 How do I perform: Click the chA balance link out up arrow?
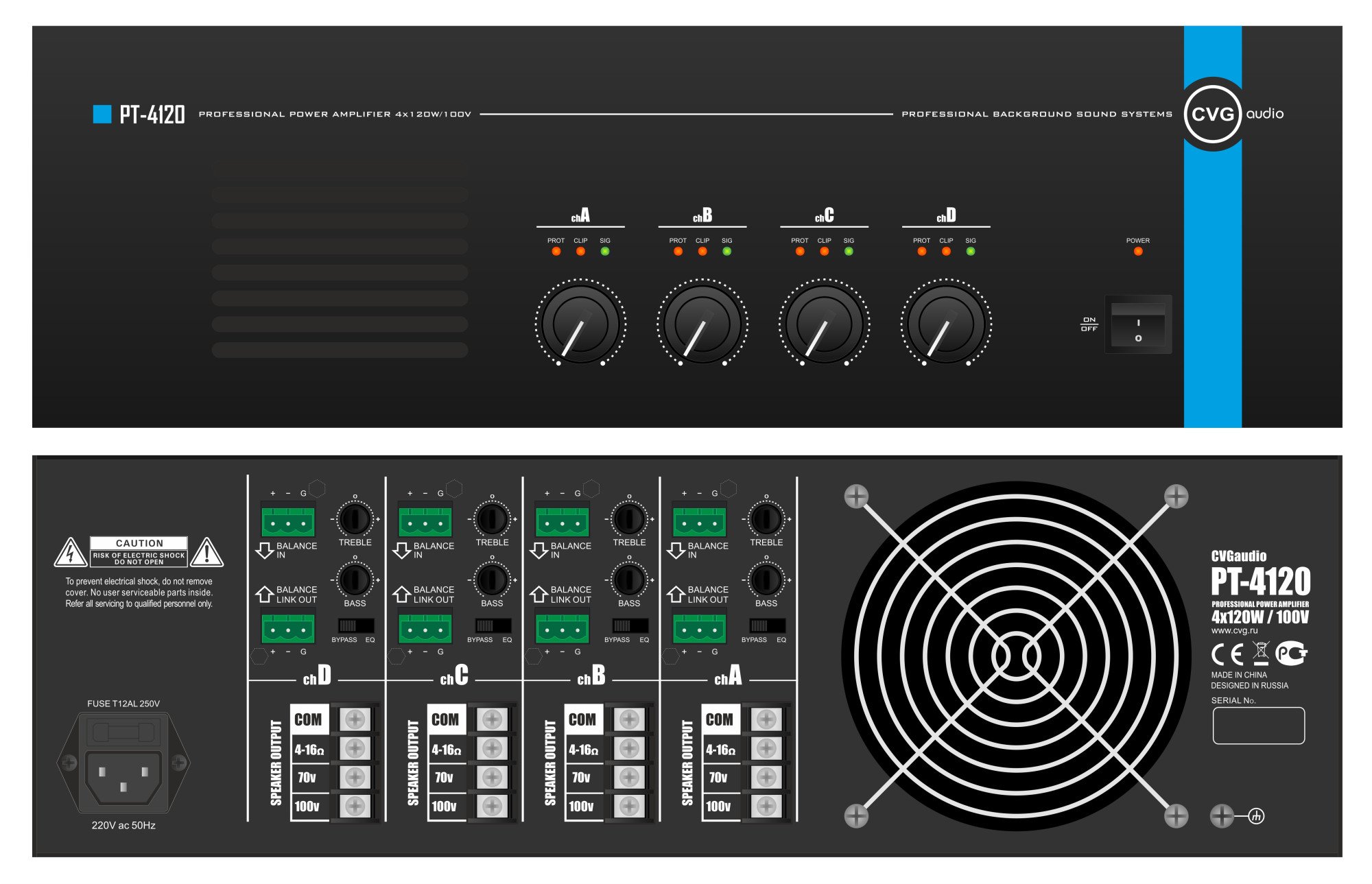pyautogui.click(x=676, y=594)
